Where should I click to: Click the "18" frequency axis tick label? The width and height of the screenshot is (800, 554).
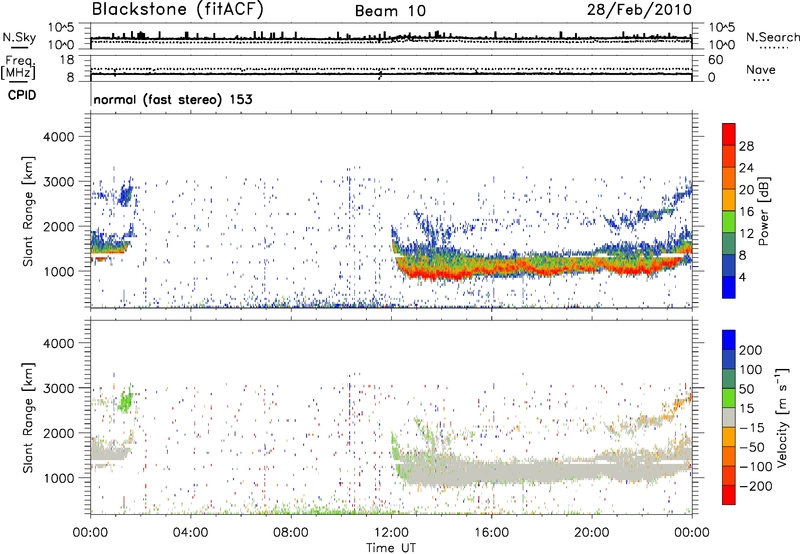(x=67, y=60)
